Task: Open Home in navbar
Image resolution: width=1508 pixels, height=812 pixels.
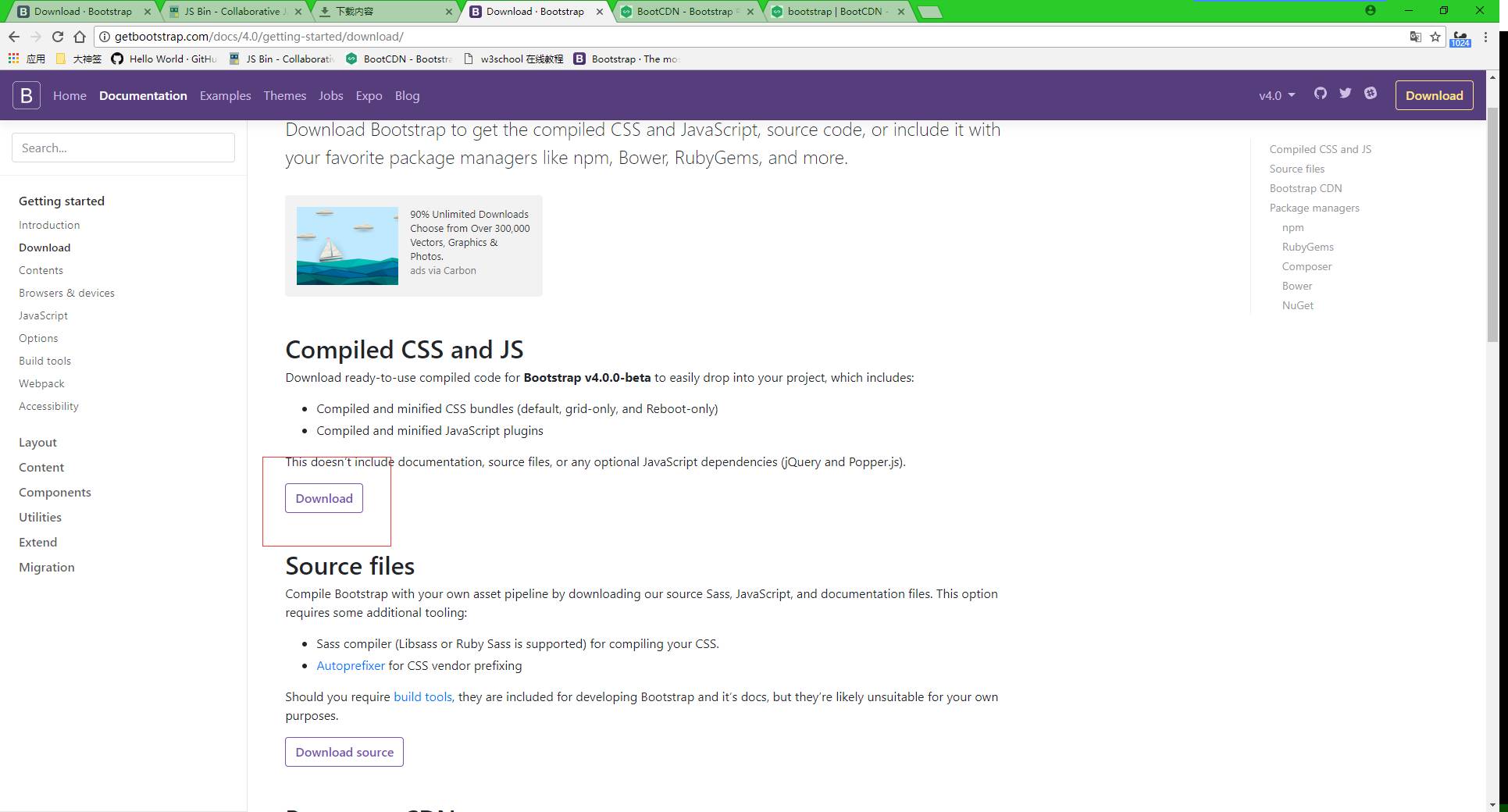Action: point(70,95)
